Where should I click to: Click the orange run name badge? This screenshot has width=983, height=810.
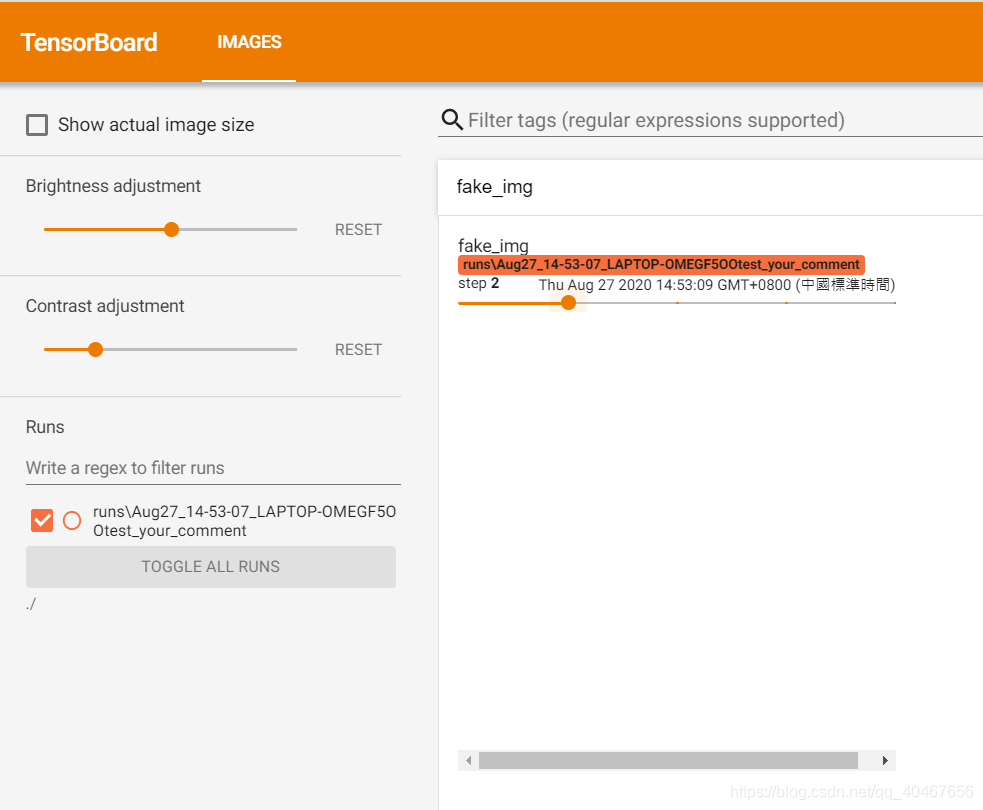(661, 265)
